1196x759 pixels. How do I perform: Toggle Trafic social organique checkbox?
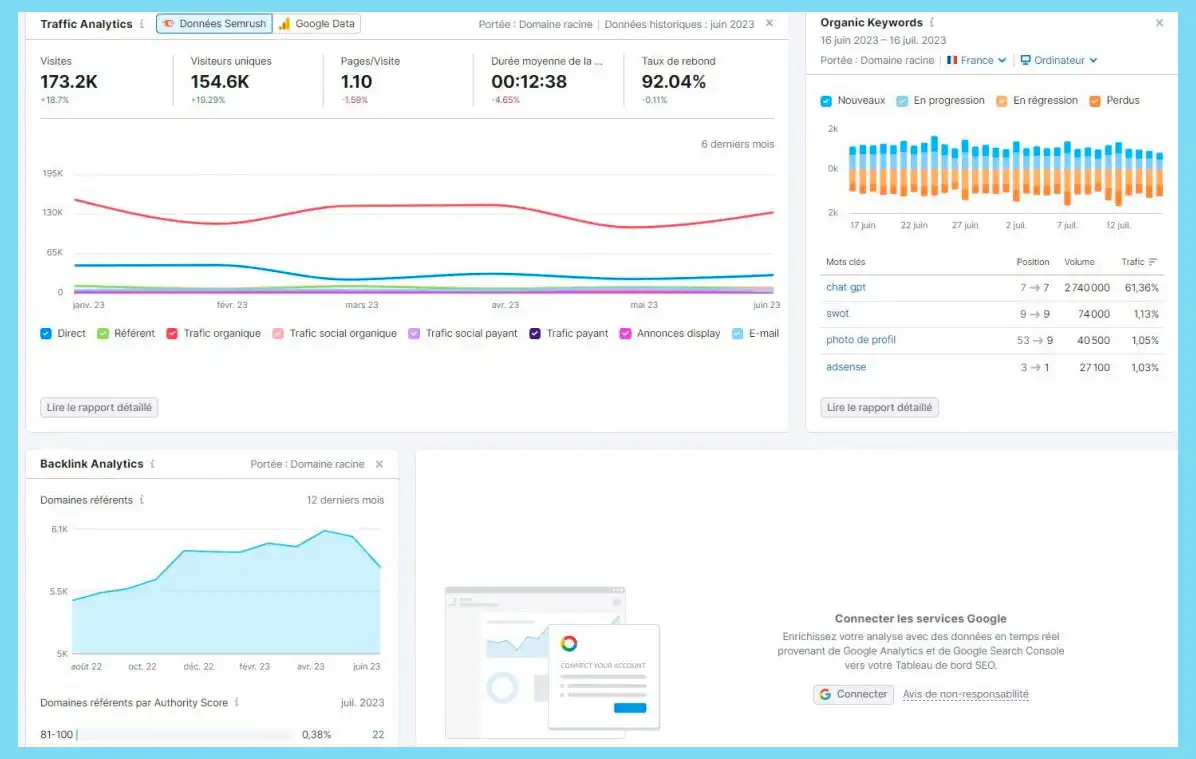pyautogui.click(x=278, y=333)
